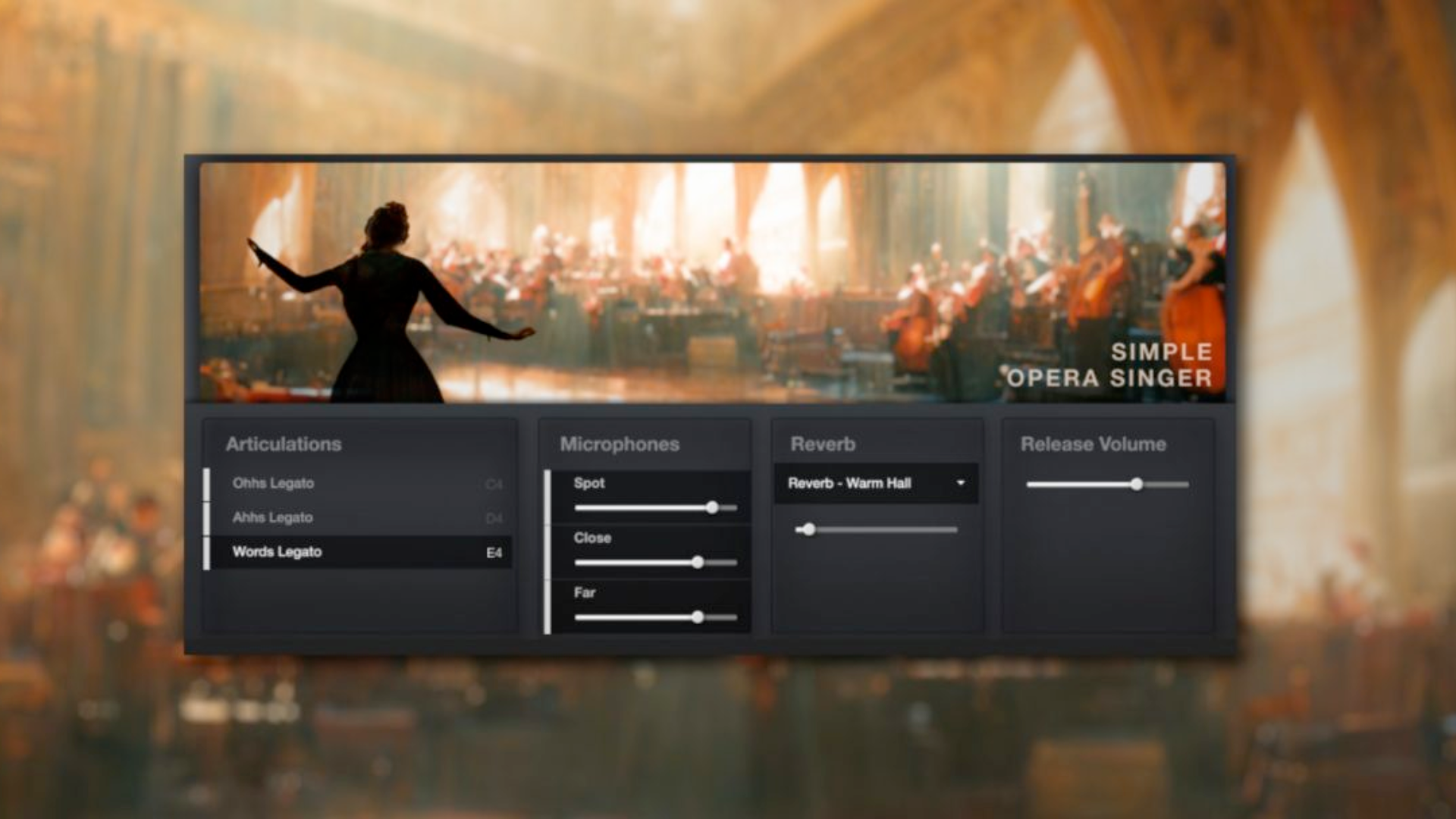Viewport: 1456px width, 819px height.
Task: Click the reverb dropdown arrow icon
Action: 961,483
